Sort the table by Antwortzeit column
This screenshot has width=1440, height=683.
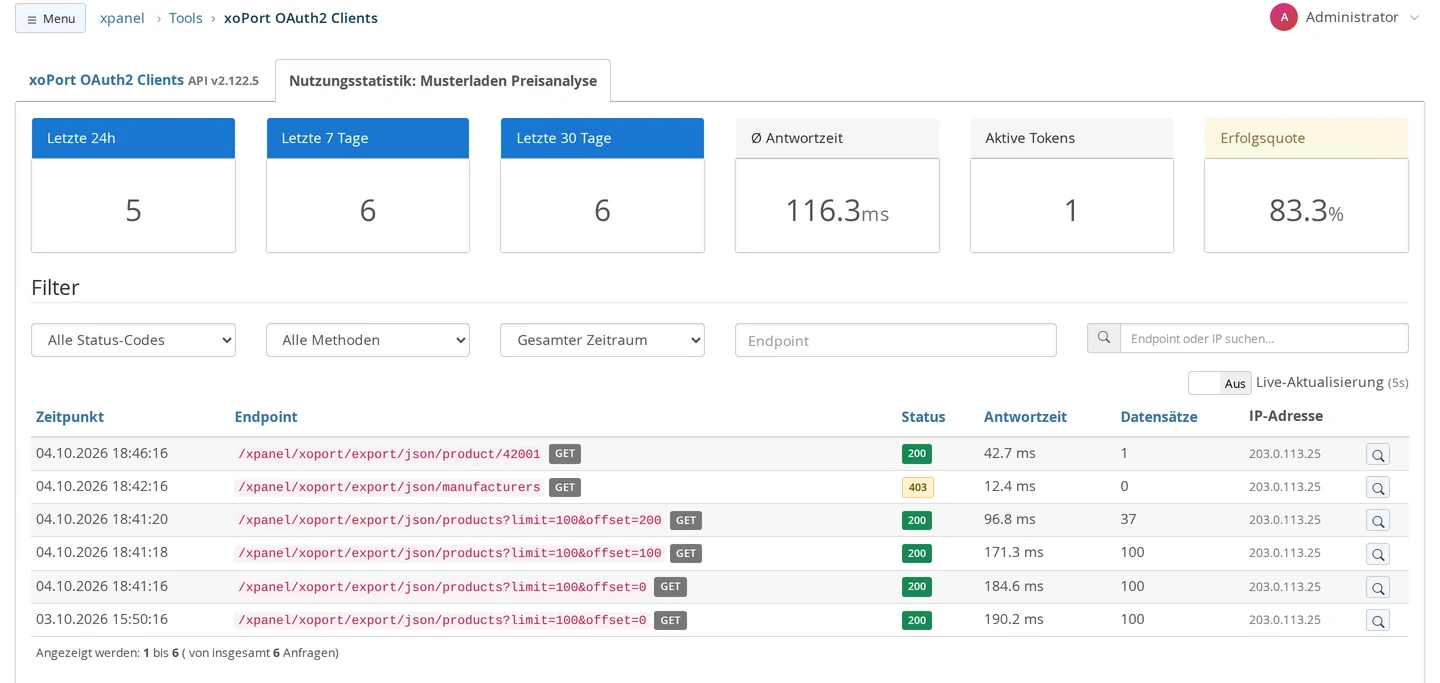tap(1025, 417)
